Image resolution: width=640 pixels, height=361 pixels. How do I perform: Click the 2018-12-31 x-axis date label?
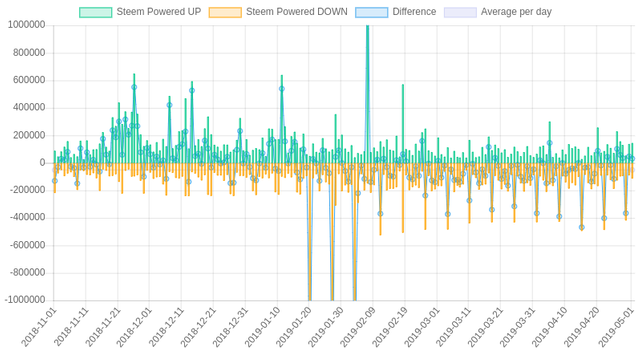[230, 327]
